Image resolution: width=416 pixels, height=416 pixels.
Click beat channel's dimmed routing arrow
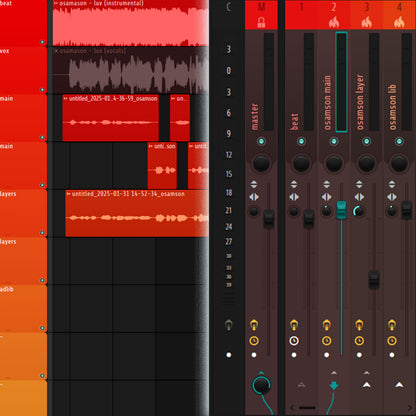click(x=301, y=385)
